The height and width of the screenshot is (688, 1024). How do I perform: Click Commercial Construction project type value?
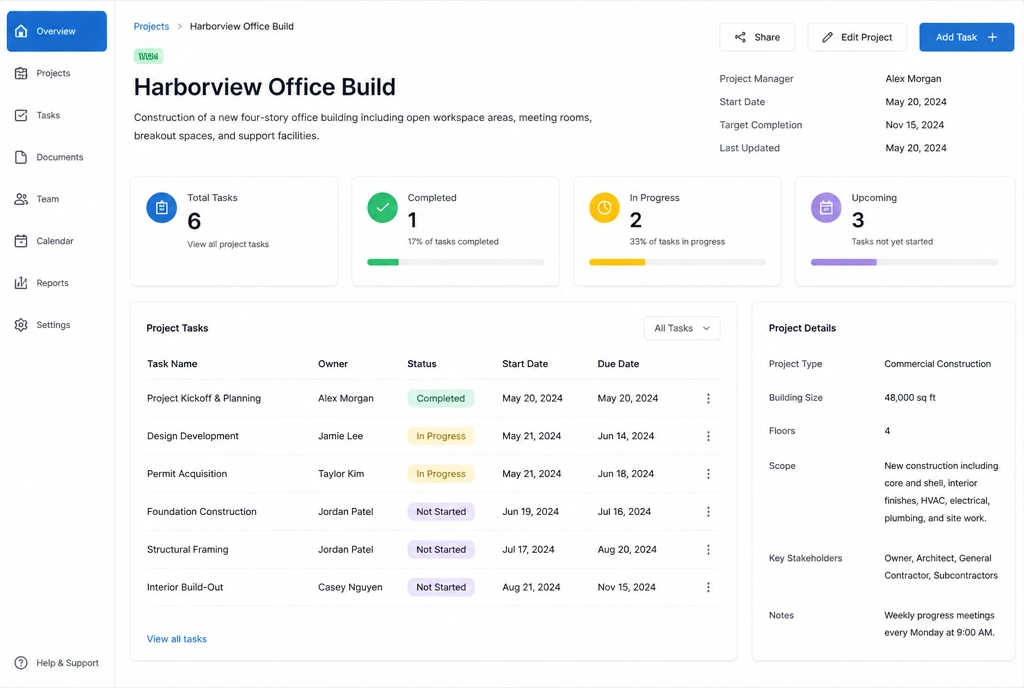point(937,364)
